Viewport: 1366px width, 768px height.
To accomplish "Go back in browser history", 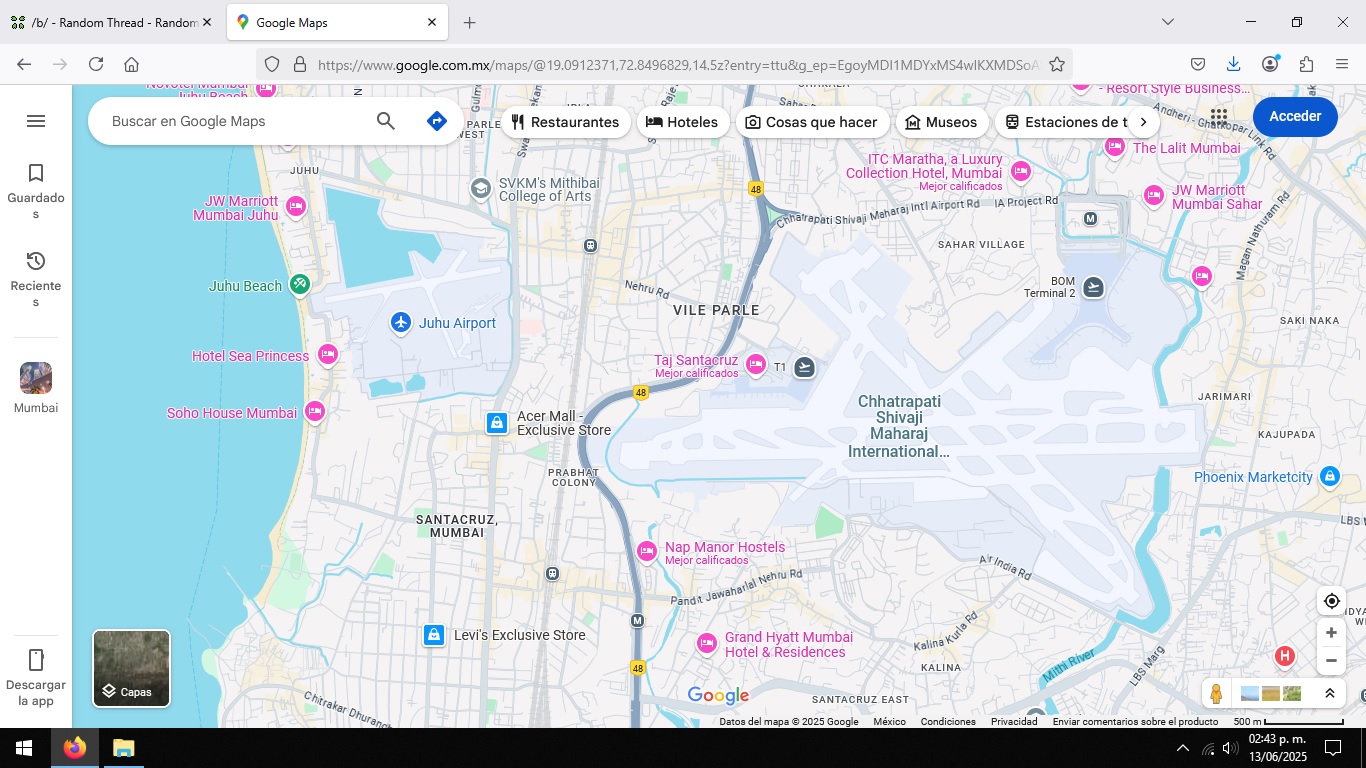I will (x=24, y=64).
